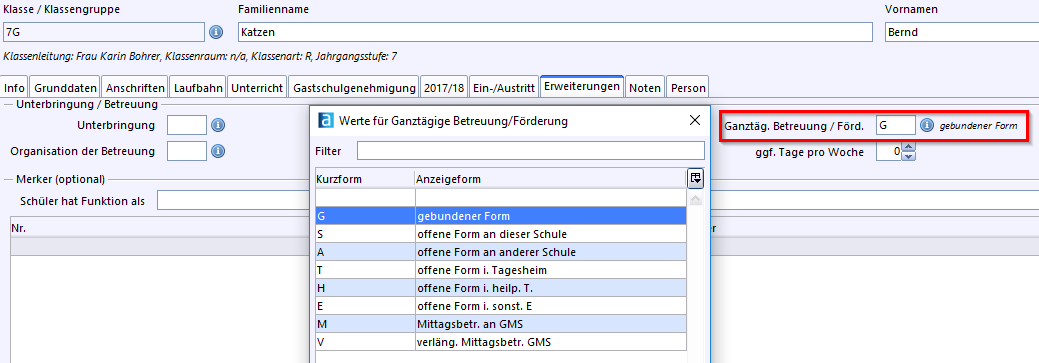Select the Erweiterungen tab
The image size is (1039, 363).
click(582, 86)
